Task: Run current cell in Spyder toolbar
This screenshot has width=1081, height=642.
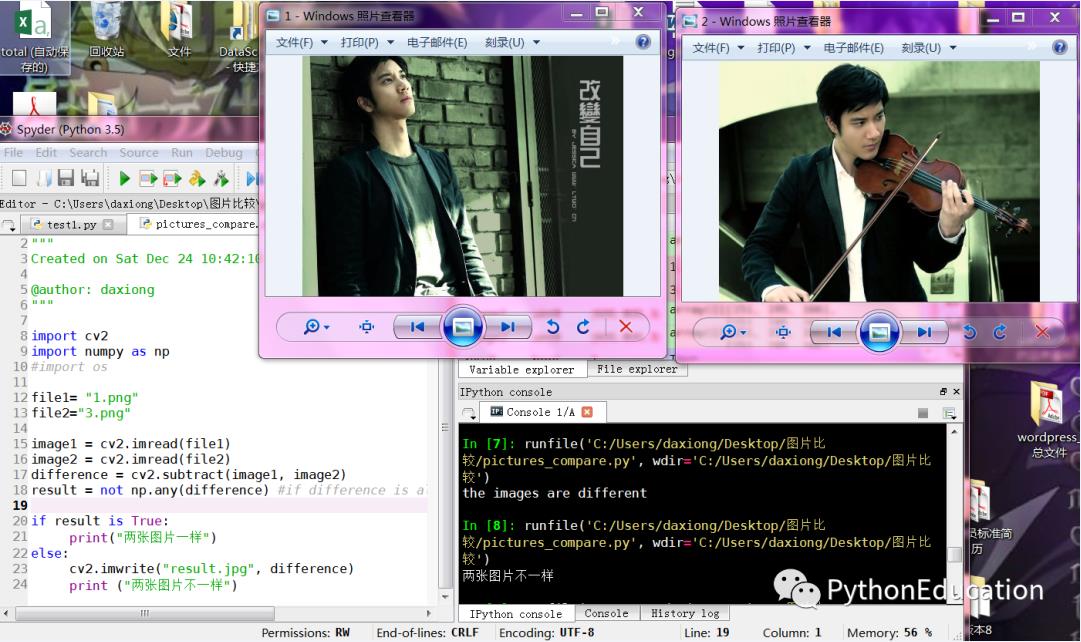Action: [148, 179]
